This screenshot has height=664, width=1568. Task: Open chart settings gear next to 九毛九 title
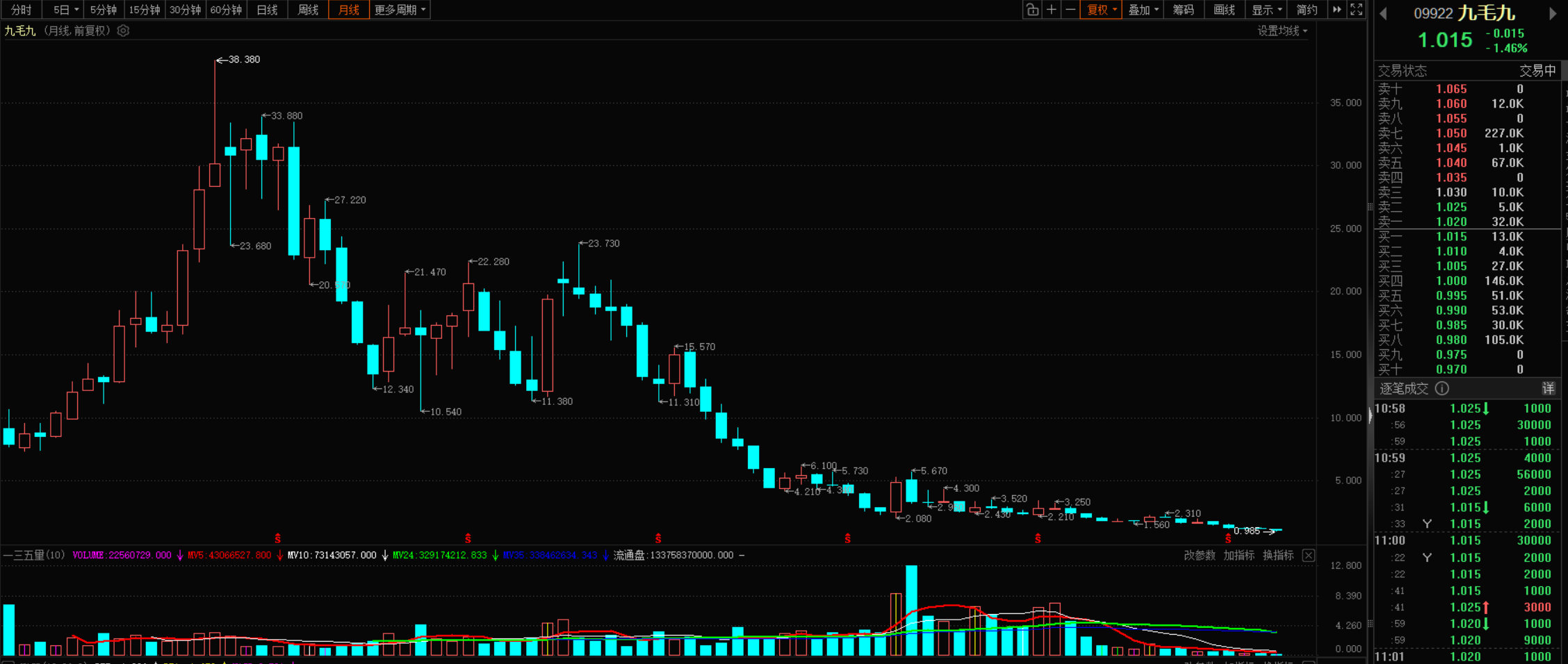(124, 31)
